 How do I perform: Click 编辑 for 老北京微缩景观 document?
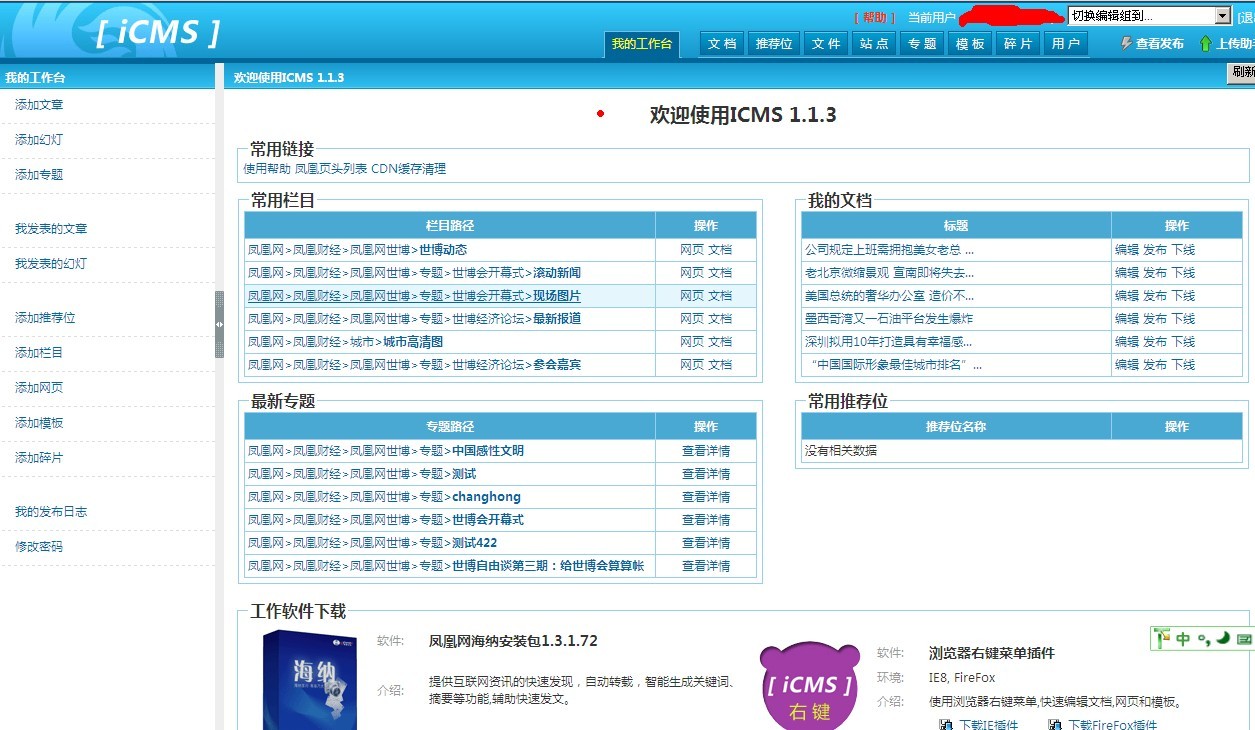(x=1127, y=273)
